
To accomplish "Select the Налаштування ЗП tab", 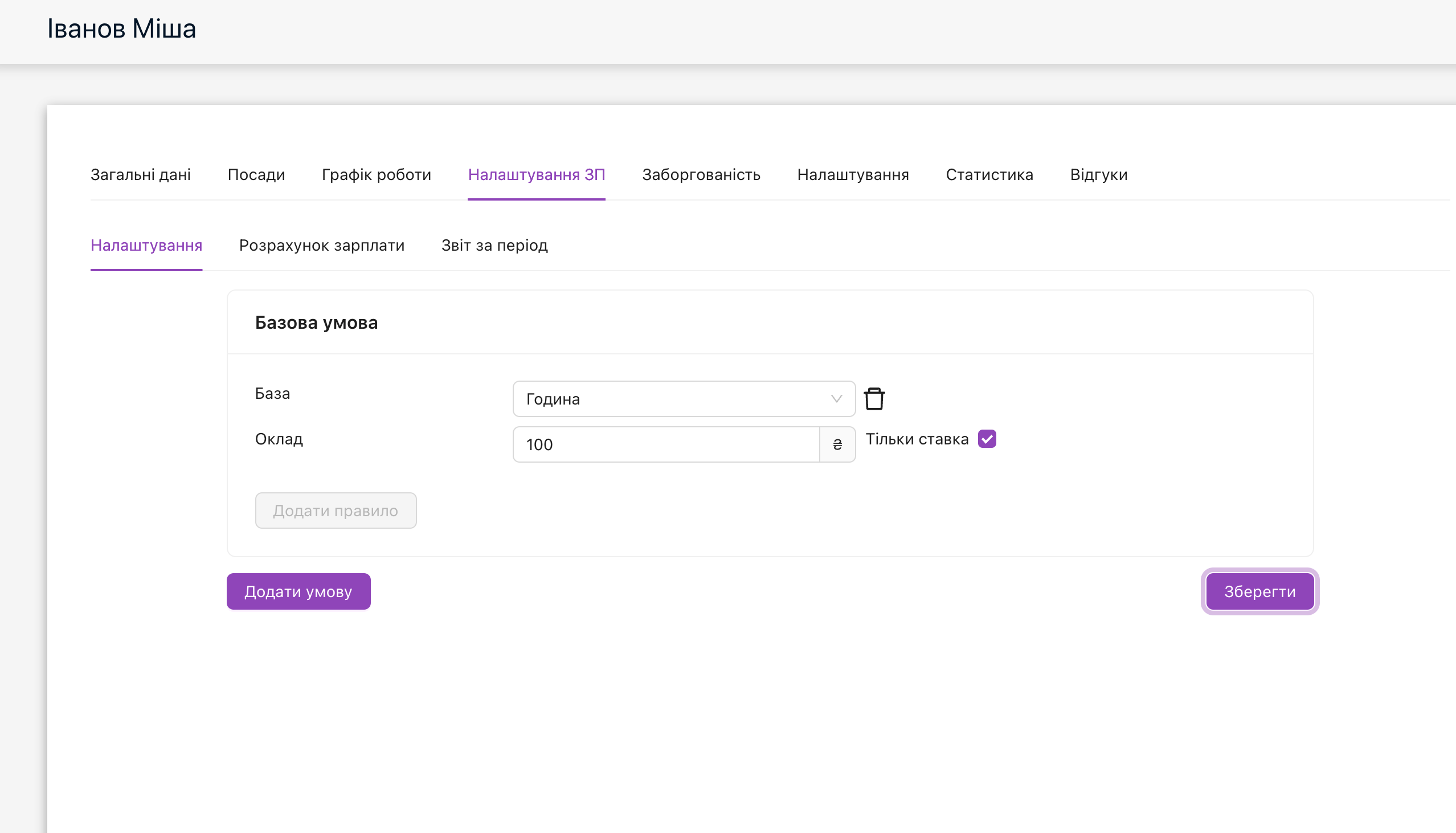I will [x=537, y=174].
